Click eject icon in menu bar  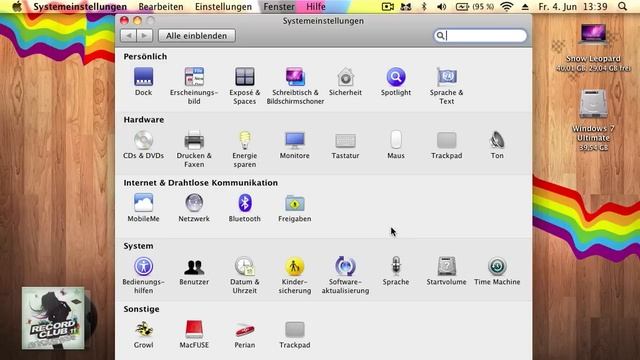click(x=525, y=7)
